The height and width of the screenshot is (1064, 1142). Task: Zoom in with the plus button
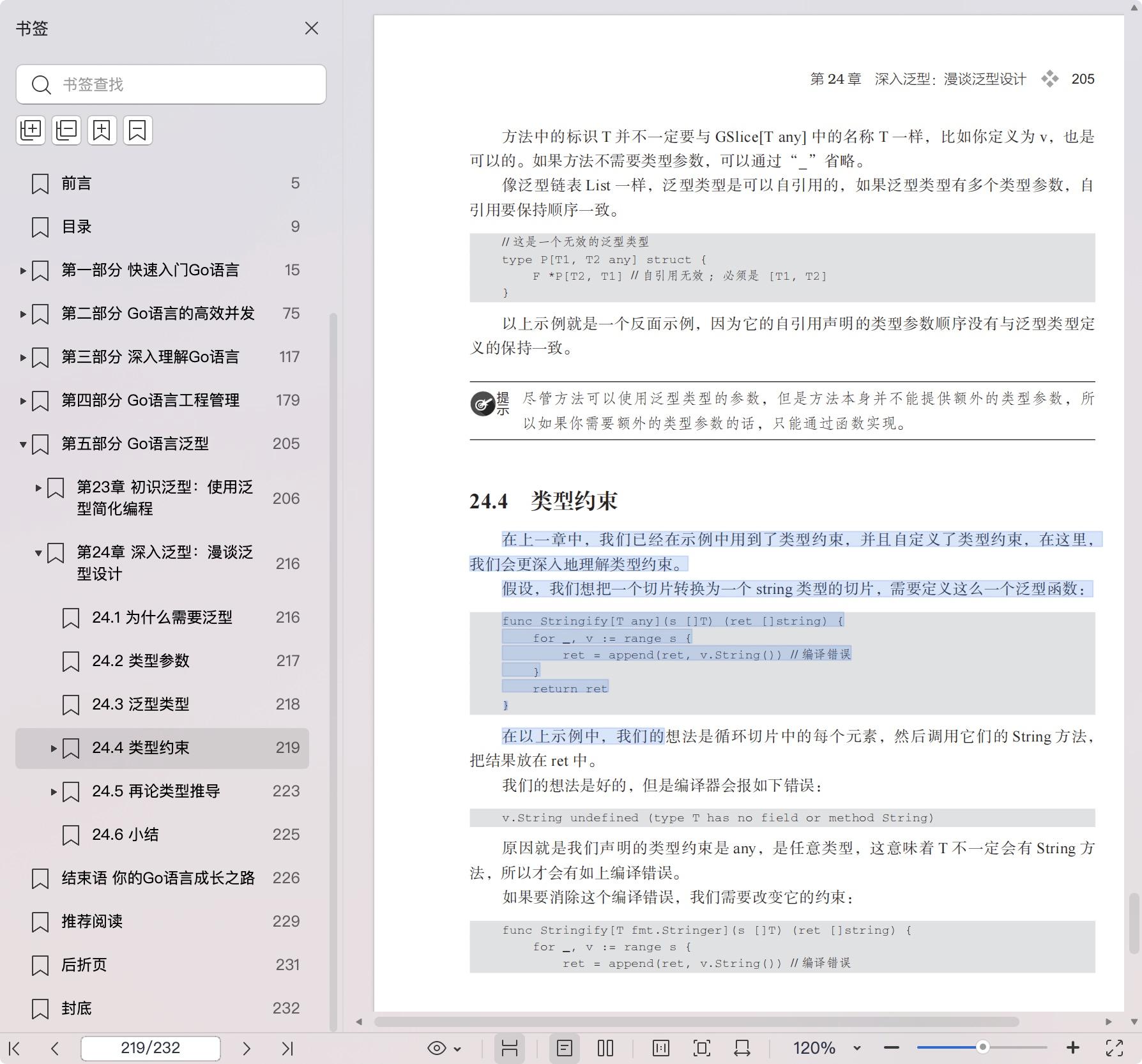pyautogui.click(x=1073, y=1048)
